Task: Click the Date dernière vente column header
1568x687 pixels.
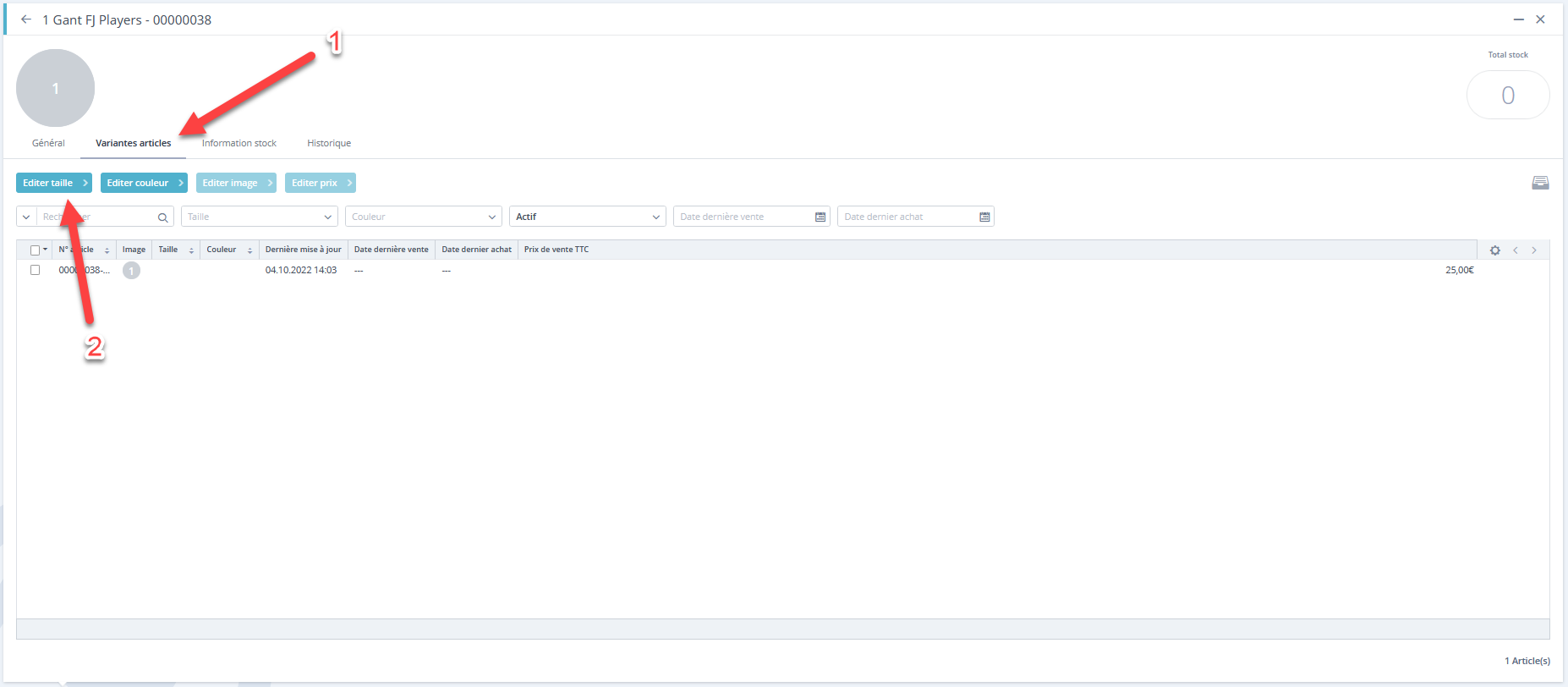Action: [392, 250]
